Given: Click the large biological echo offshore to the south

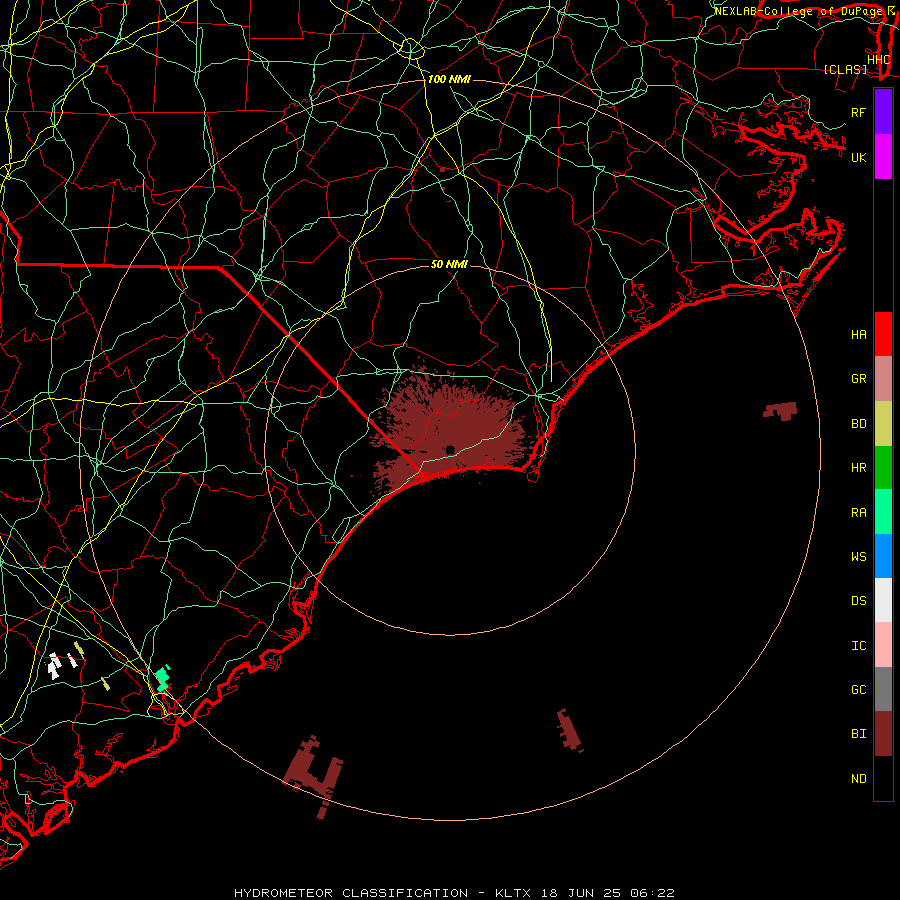Looking at the screenshot, I should 314,775.
